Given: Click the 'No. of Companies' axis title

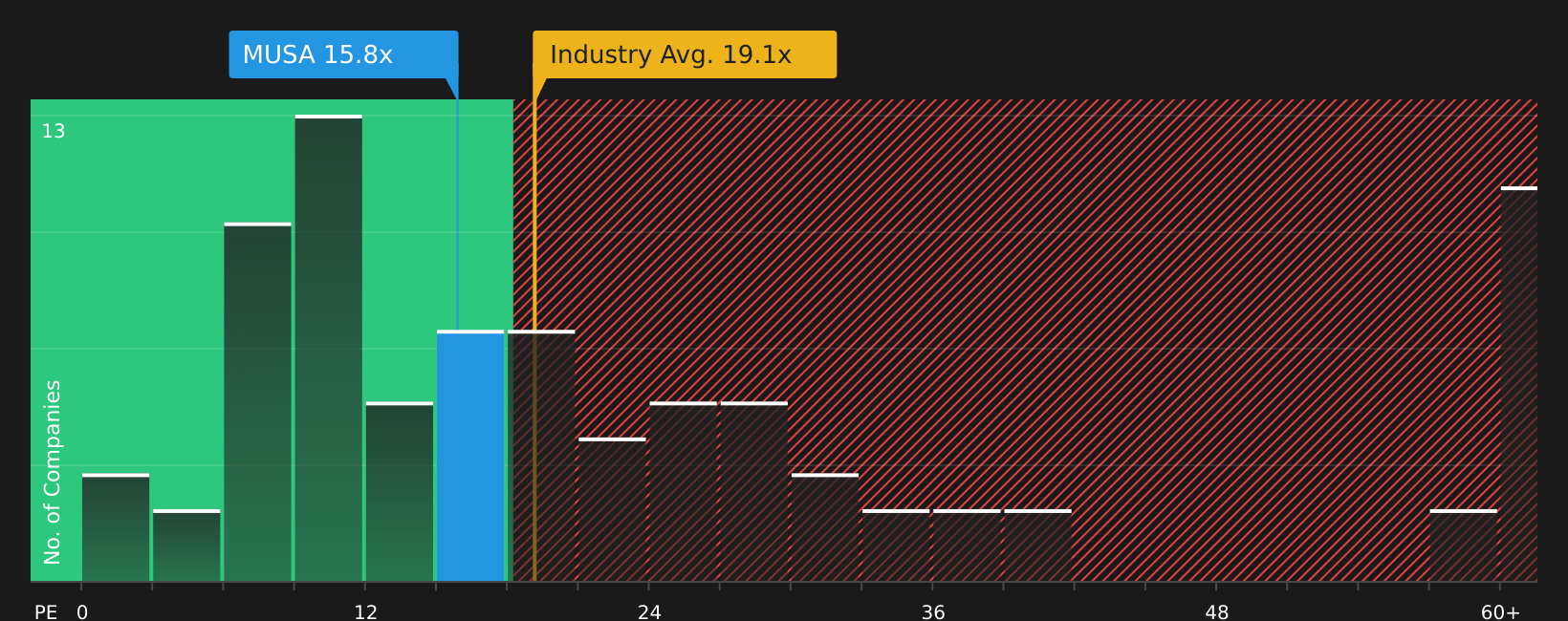Looking at the screenshot, I should coord(53,472).
